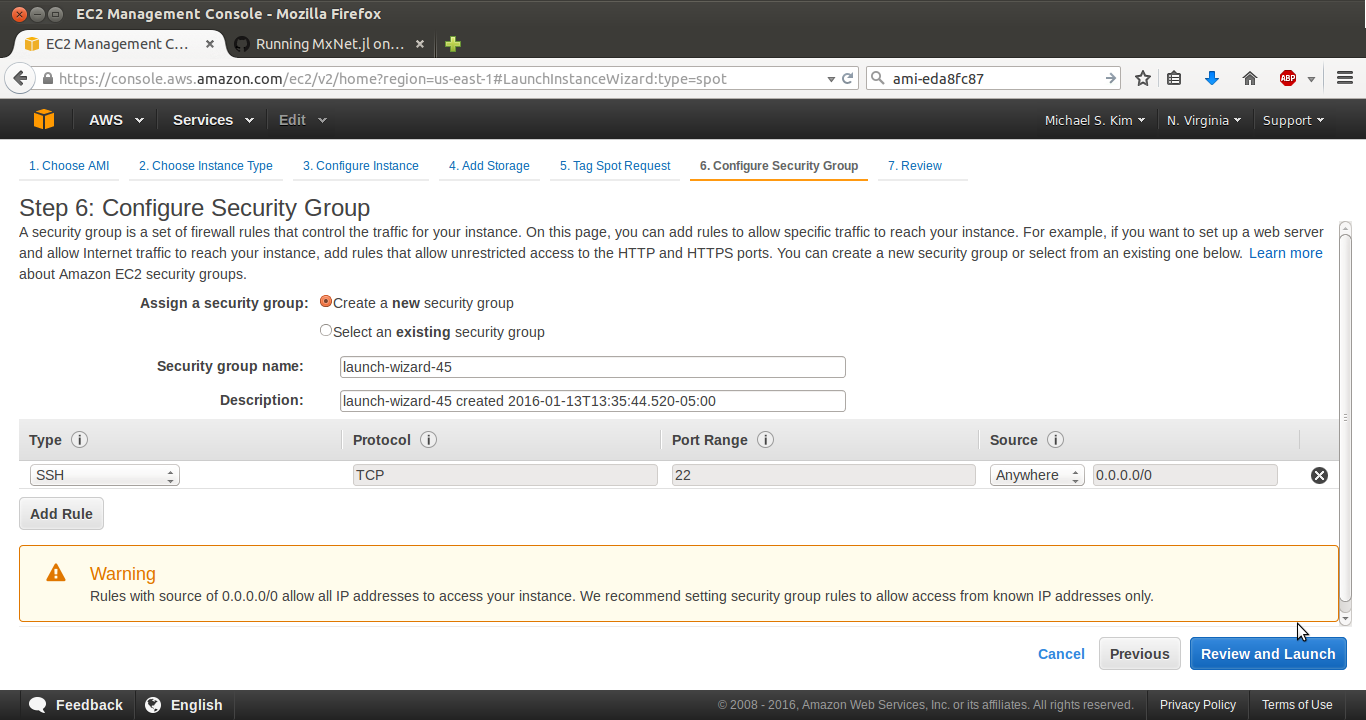Show info for the Port Range column
The image size is (1366, 720).
tap(766, 440)
